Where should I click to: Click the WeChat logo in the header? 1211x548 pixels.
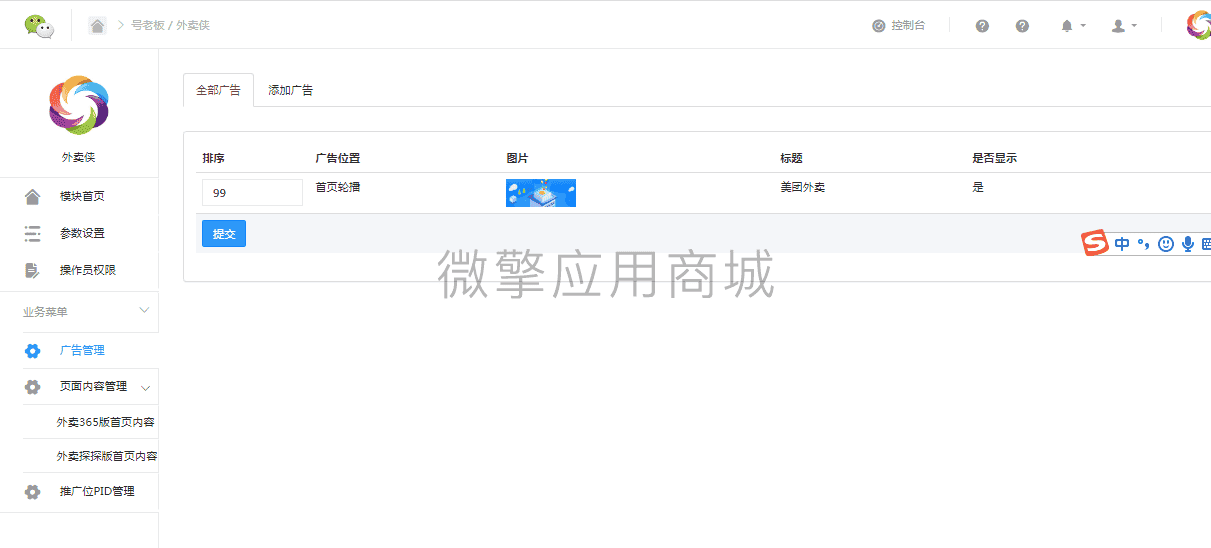pos(40,26)
